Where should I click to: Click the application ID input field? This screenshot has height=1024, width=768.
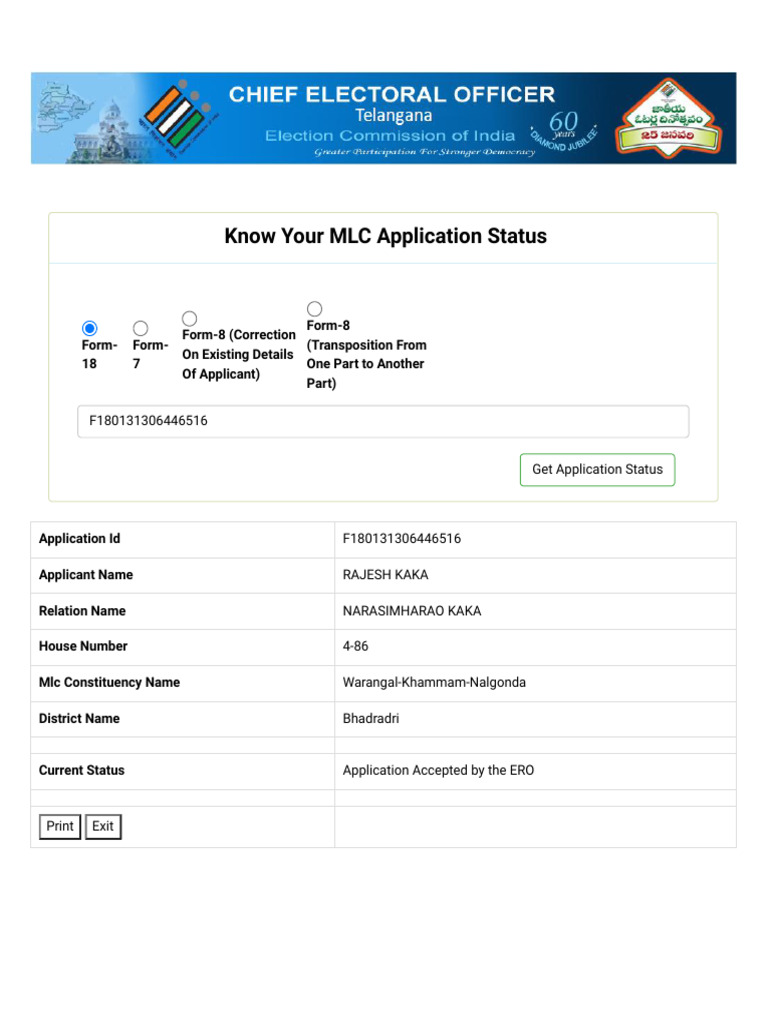point(383,421)
